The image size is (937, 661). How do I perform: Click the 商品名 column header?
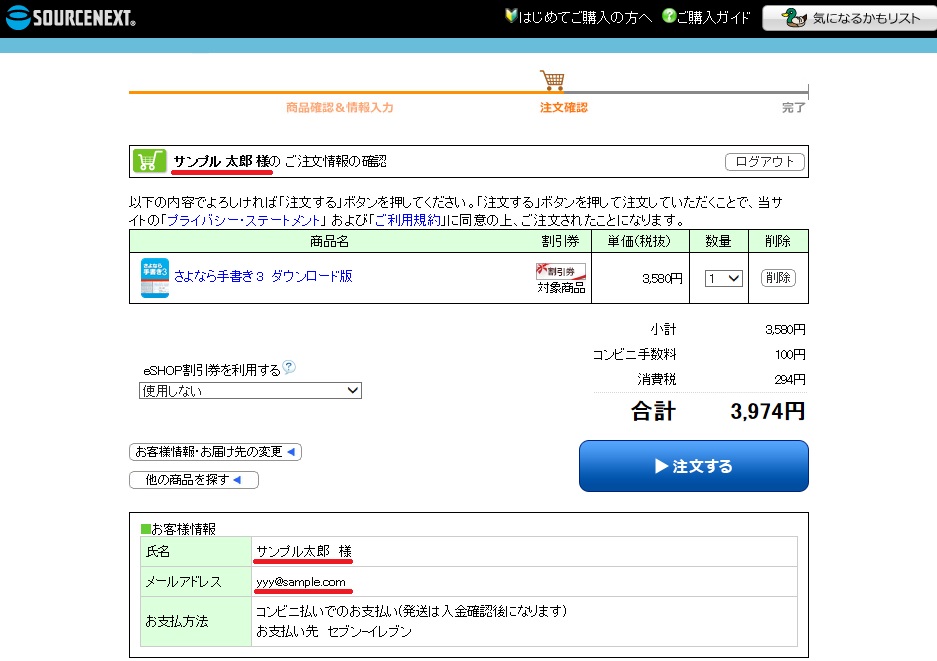[329, 241]
